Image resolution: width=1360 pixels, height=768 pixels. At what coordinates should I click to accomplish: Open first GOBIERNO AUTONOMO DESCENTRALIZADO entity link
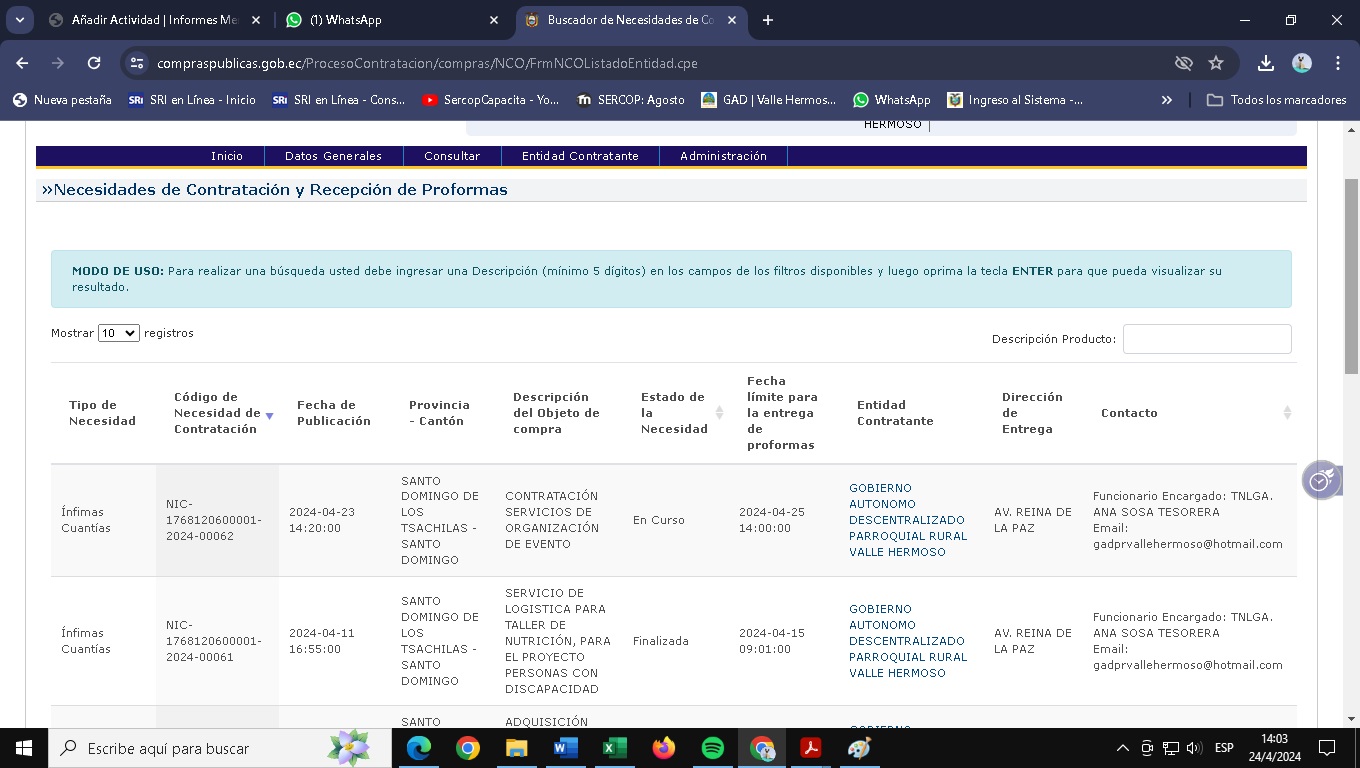click(x=907, y=520)
